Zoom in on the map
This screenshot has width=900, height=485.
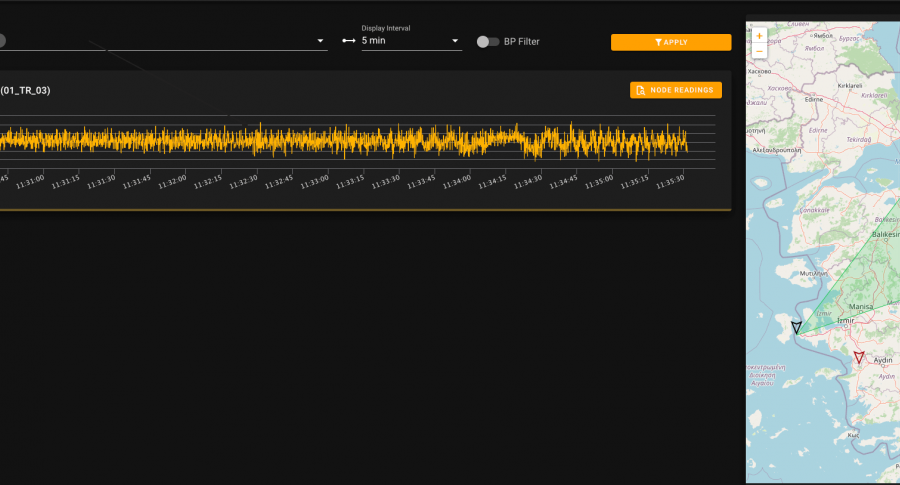click(x=759, y=35)
